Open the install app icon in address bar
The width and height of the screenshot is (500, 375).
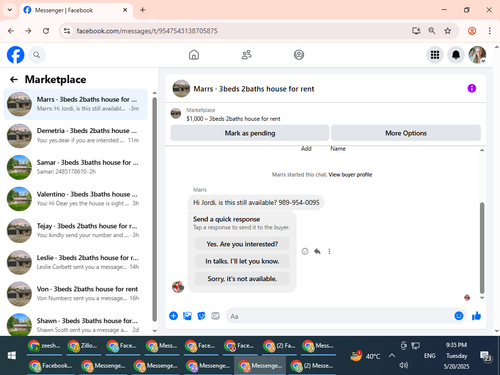[416, 31]
